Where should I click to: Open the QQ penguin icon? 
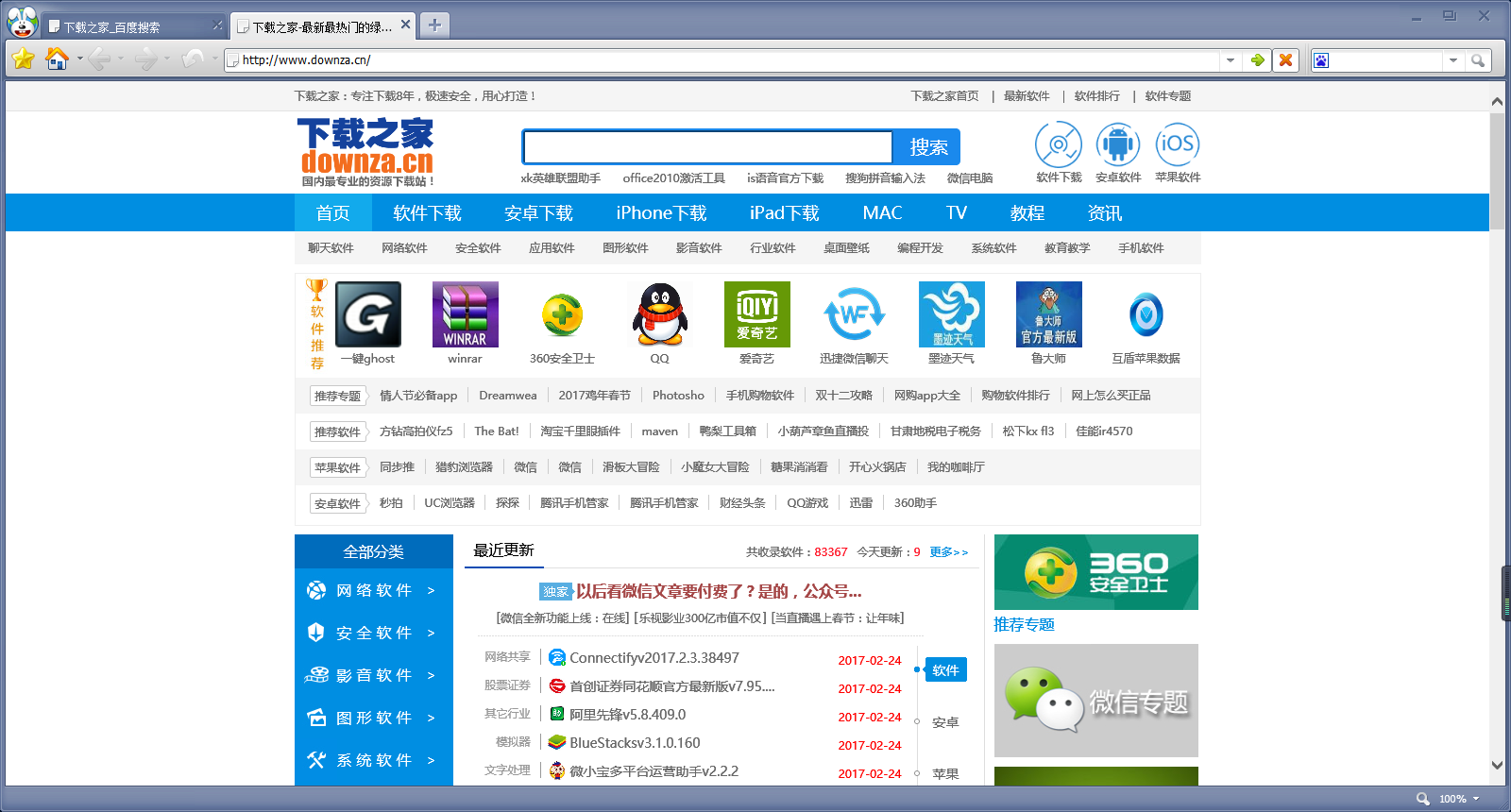point(660,314)
